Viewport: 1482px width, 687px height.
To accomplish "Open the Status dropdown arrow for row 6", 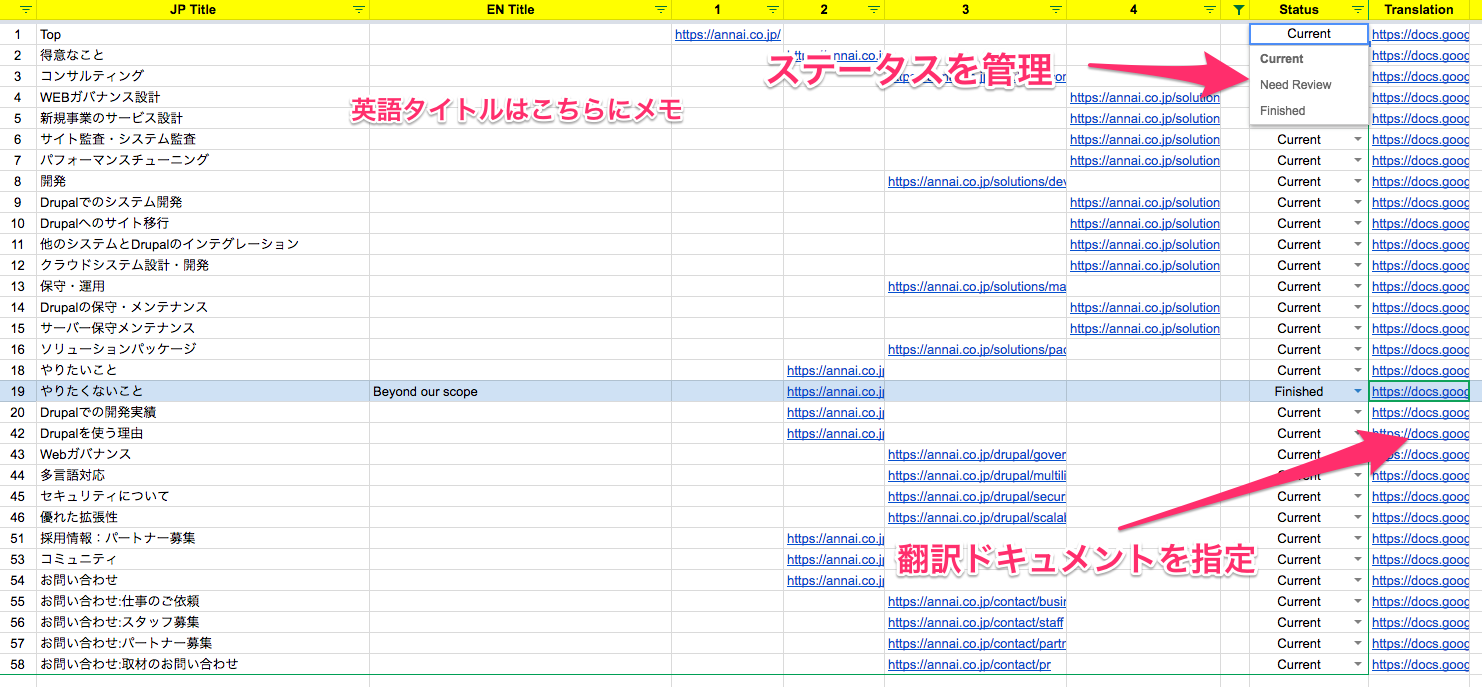I will [1357, 140].
